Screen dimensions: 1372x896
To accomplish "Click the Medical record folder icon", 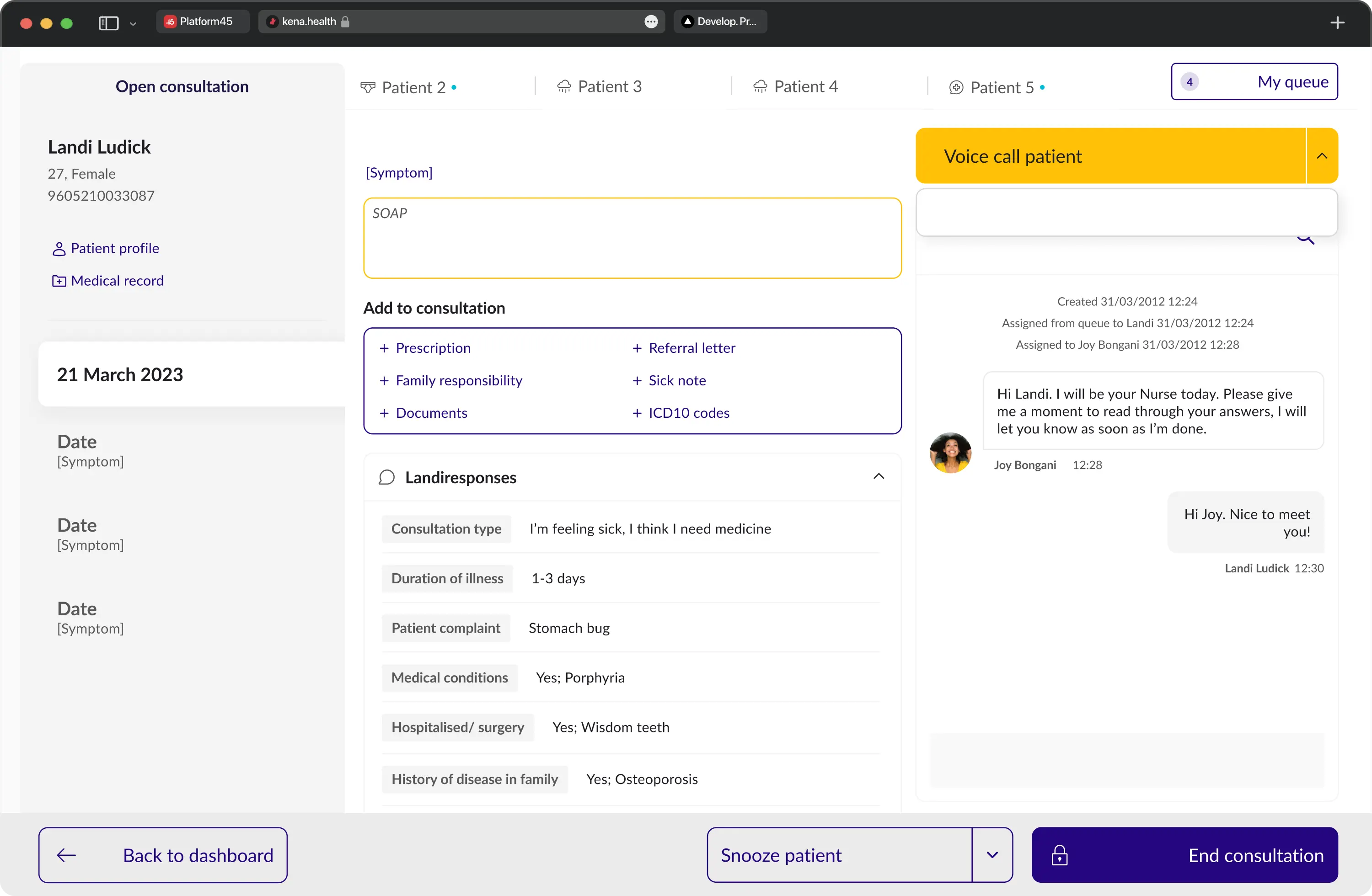I will (x=59, y=281).
